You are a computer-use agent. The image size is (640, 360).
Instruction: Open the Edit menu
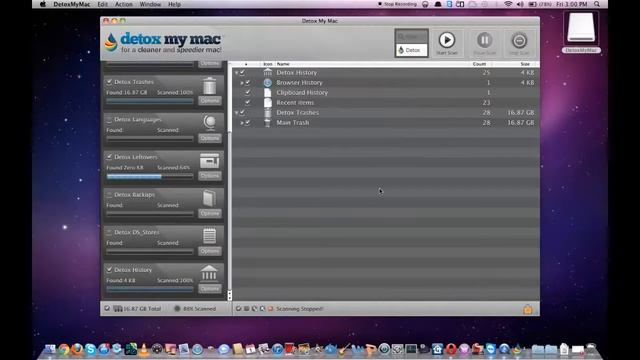click(102, 4)
